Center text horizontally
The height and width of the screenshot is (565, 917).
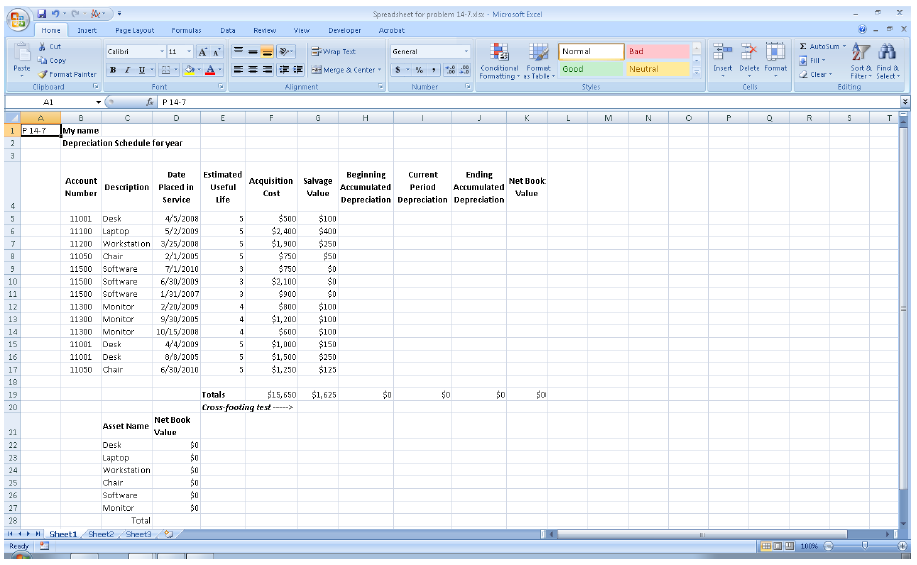pos(253,70)
